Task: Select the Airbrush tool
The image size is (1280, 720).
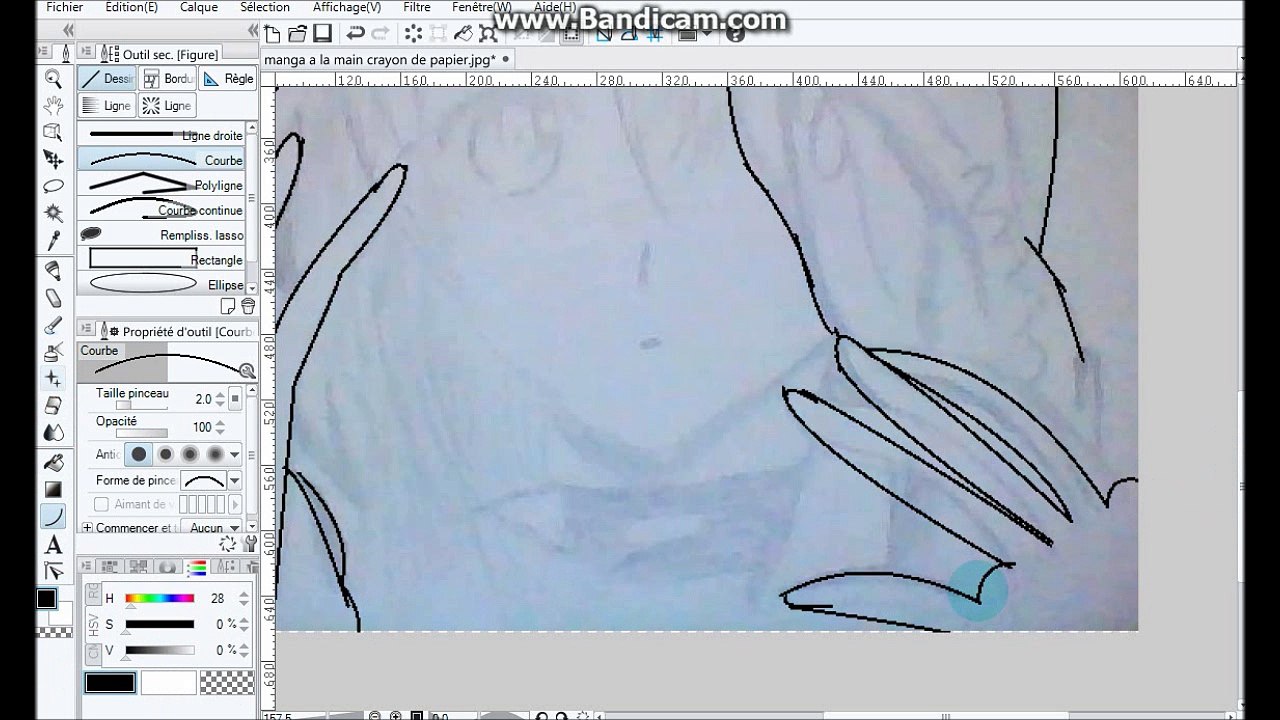Action: (x=53, y=352)
